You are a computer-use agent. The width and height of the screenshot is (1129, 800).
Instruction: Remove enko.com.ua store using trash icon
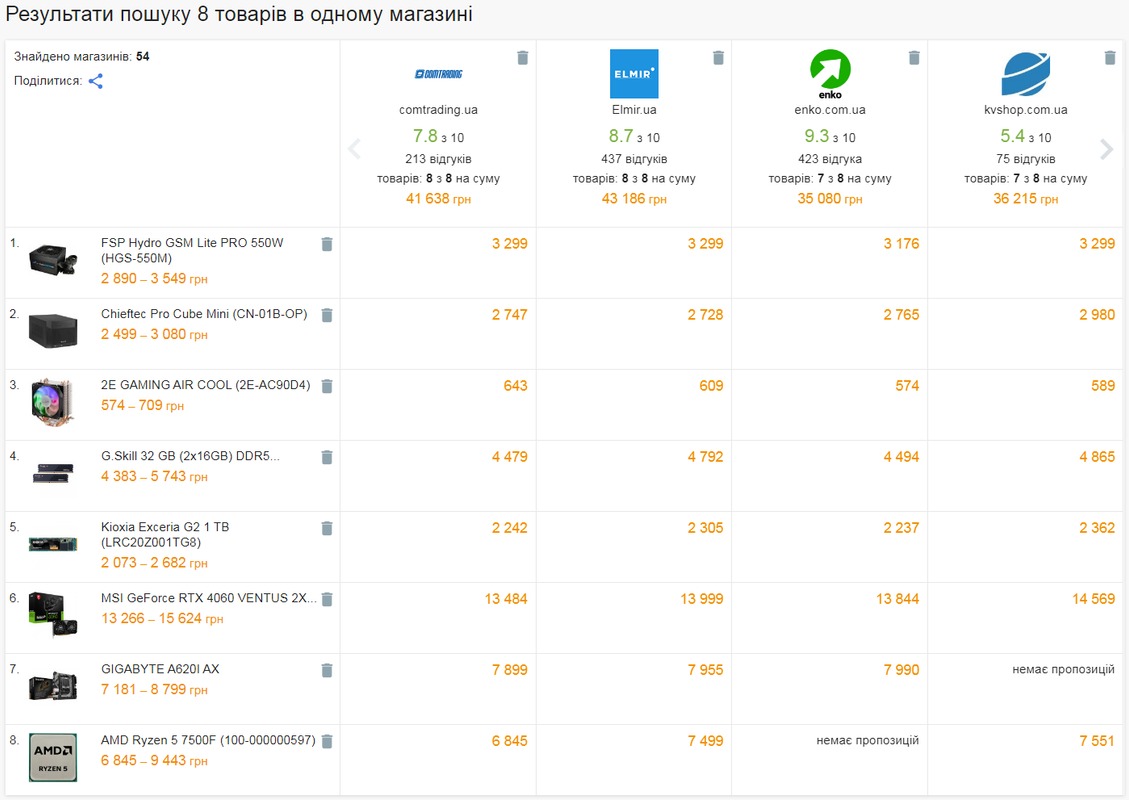click(x=914, y=58)
